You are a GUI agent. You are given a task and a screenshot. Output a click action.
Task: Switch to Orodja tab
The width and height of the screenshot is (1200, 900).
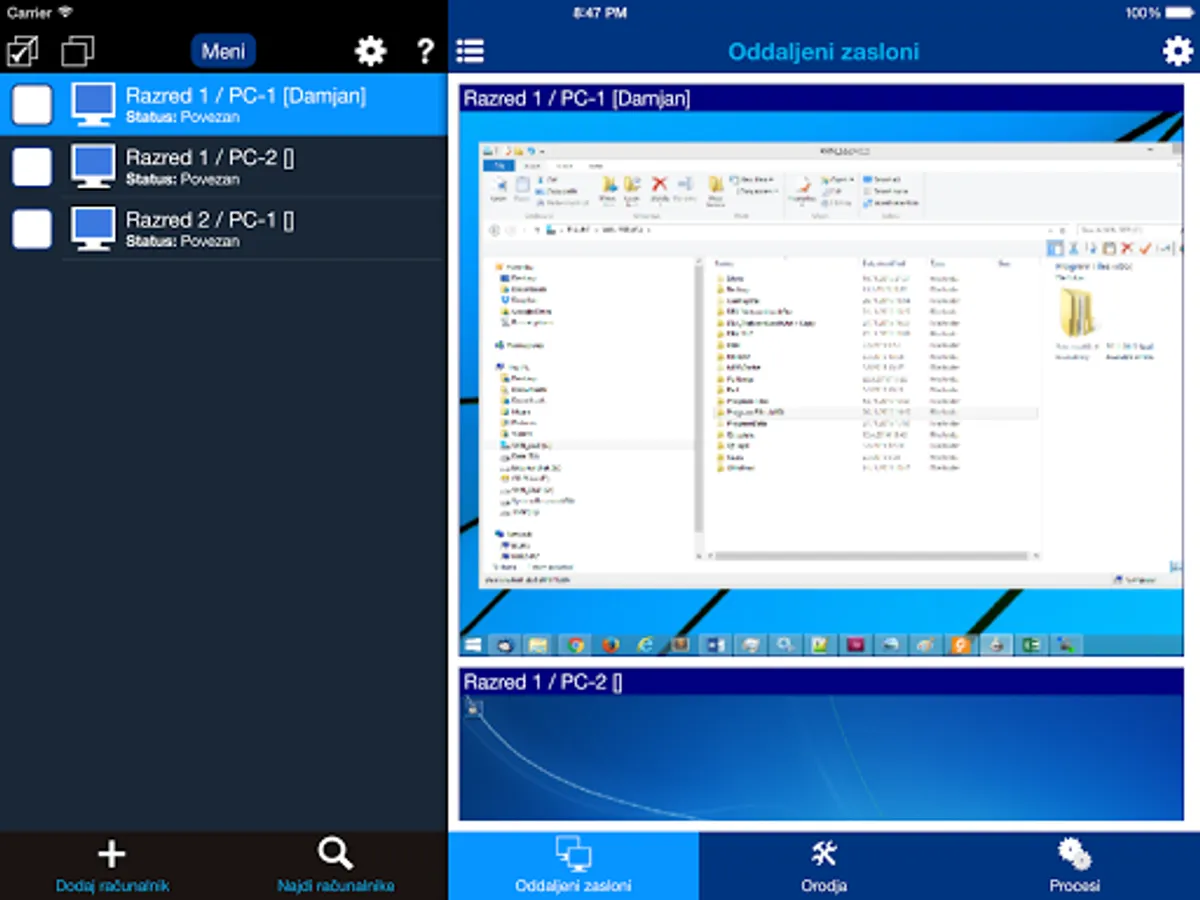click(824, 866)
